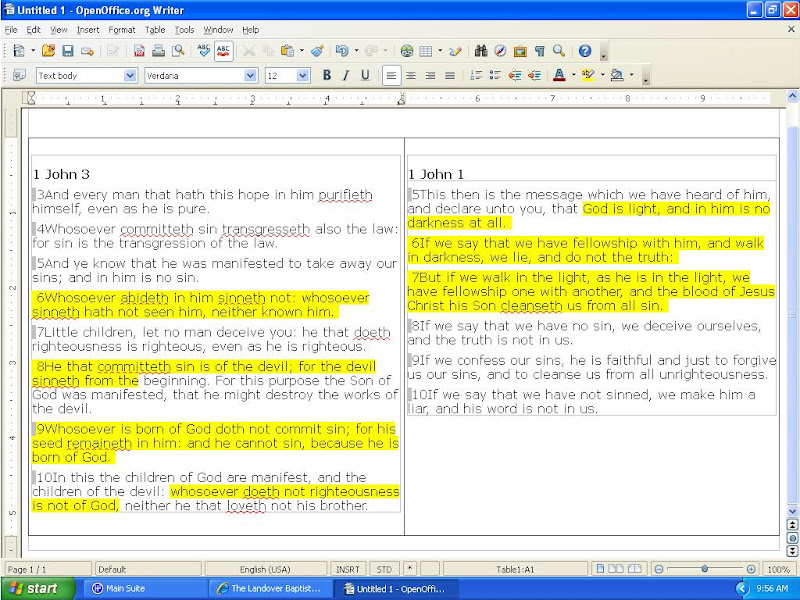
Task: Toggle AutoSpellcheck ABC button
Action: [x=223, y=51]
